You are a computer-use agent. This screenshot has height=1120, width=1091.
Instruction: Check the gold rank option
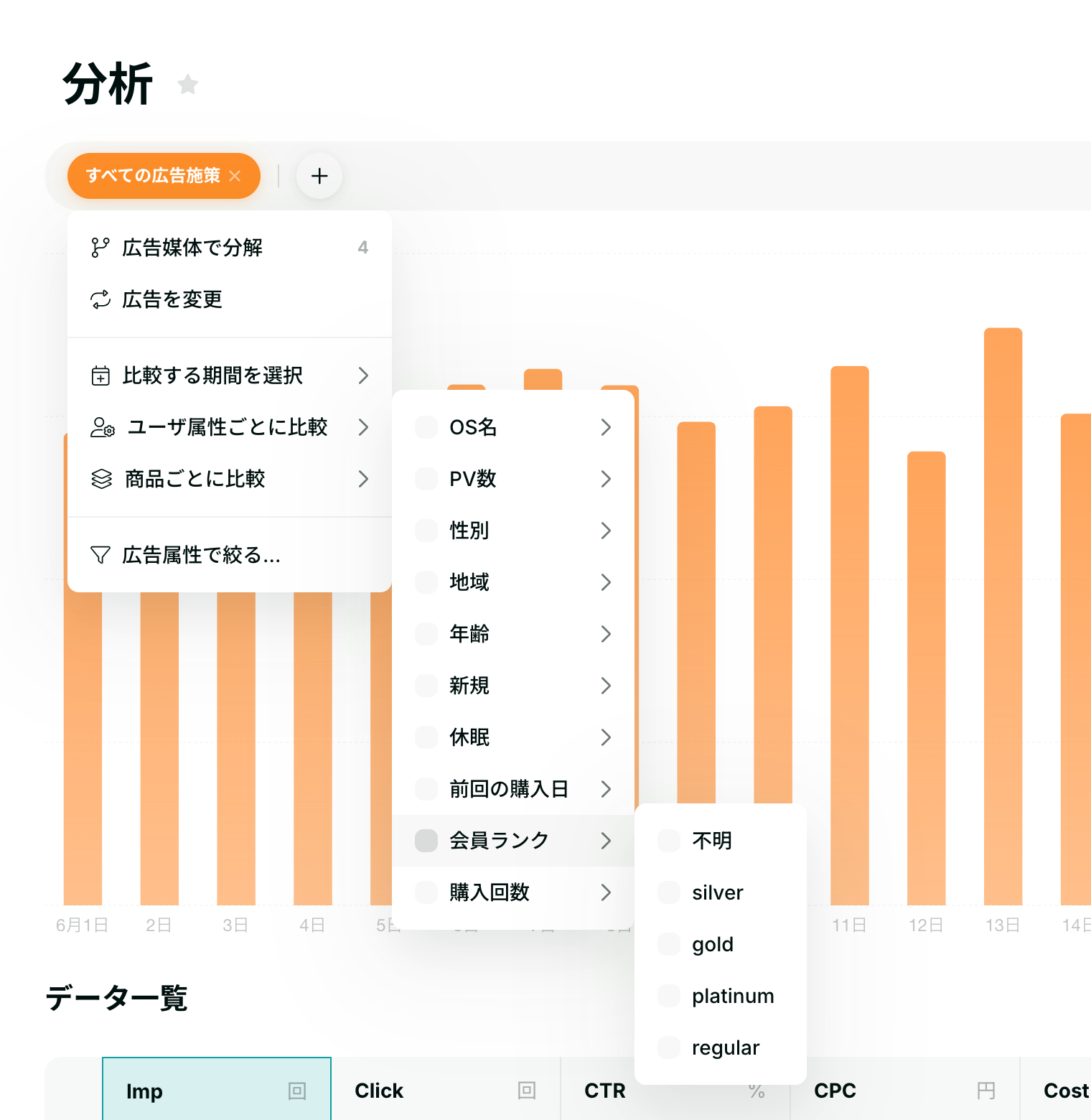tap(669, 944)
